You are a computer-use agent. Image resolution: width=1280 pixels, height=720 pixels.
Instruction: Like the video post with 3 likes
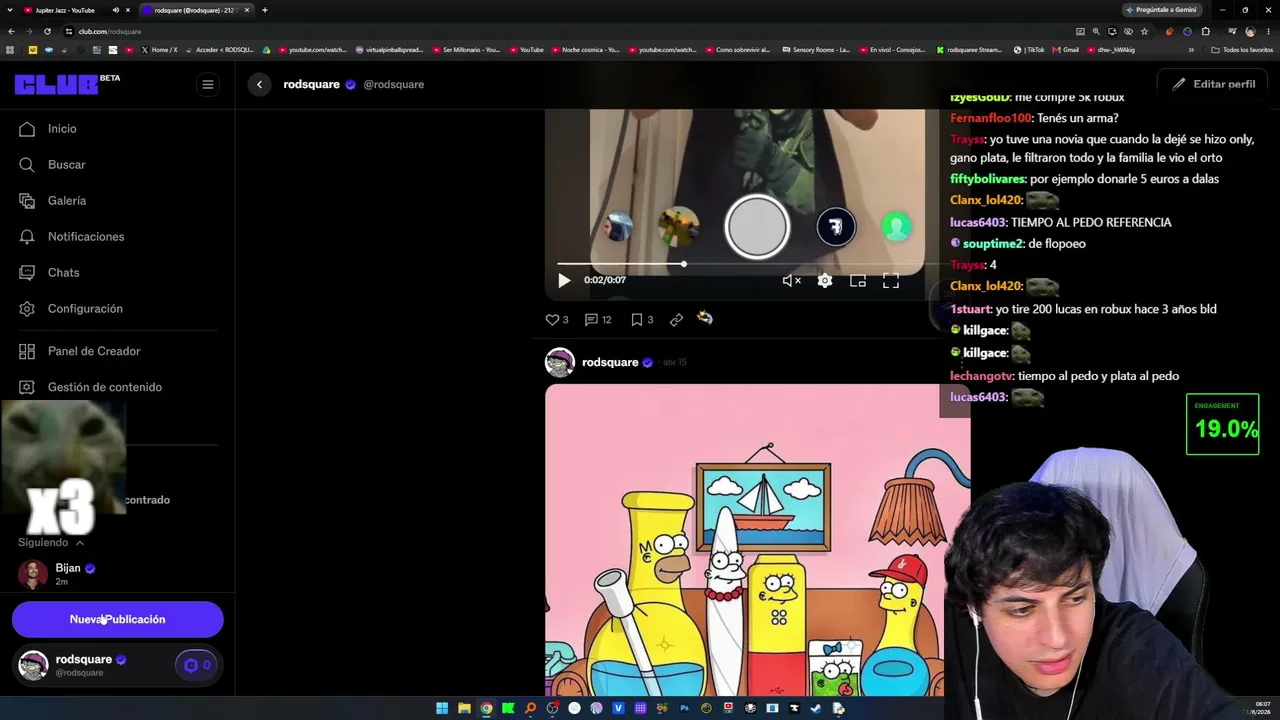pos(556,320)
